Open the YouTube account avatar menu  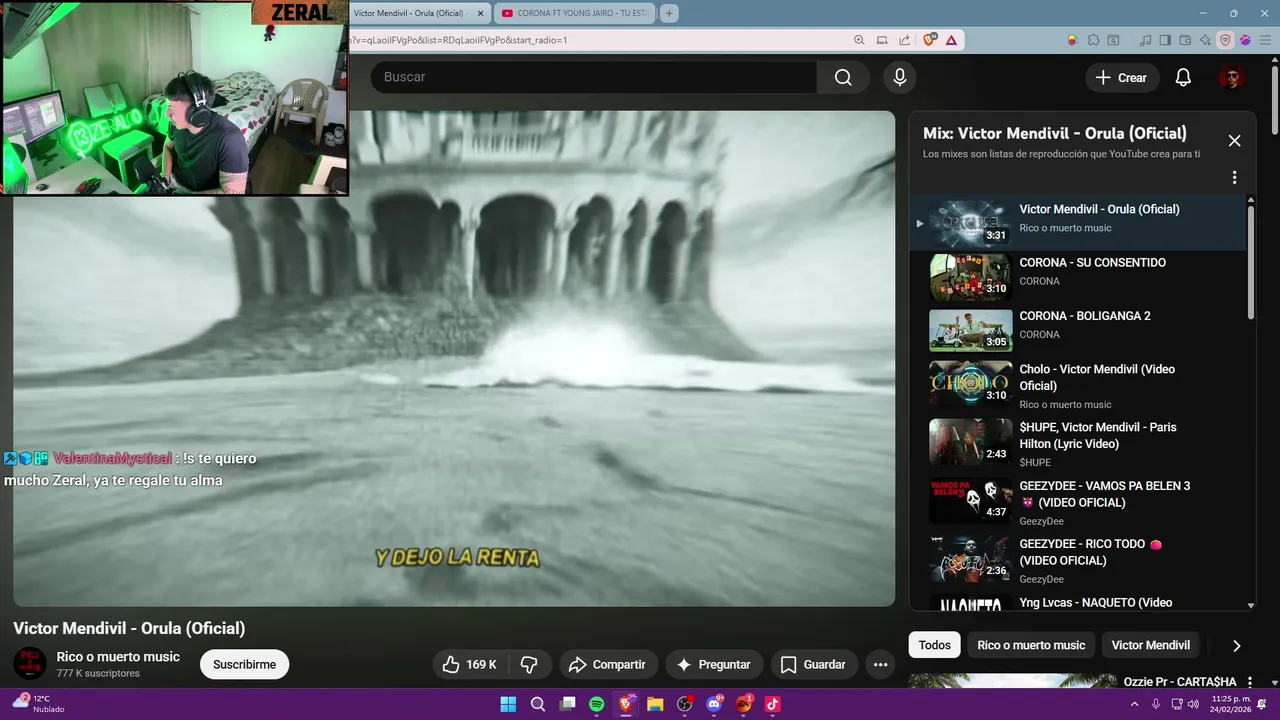[1231, 77]
